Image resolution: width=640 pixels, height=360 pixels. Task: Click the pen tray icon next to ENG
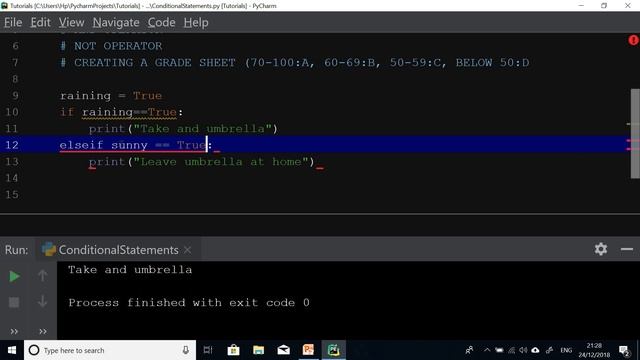(x=549, y=350)
